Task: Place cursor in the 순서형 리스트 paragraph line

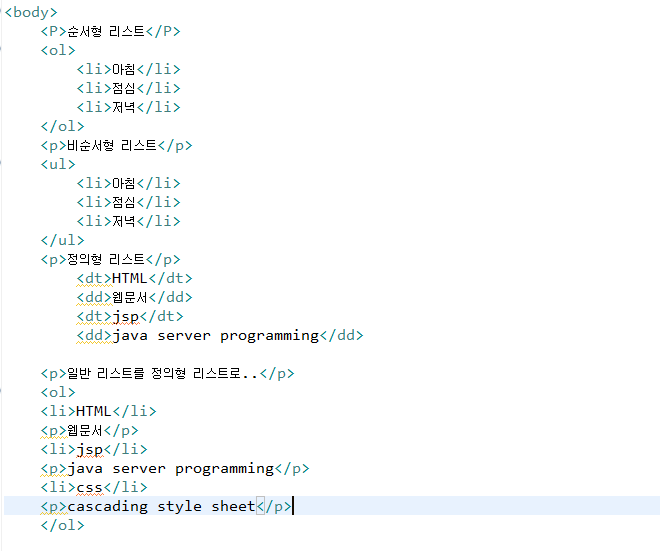Action: (x=110, y=31)
